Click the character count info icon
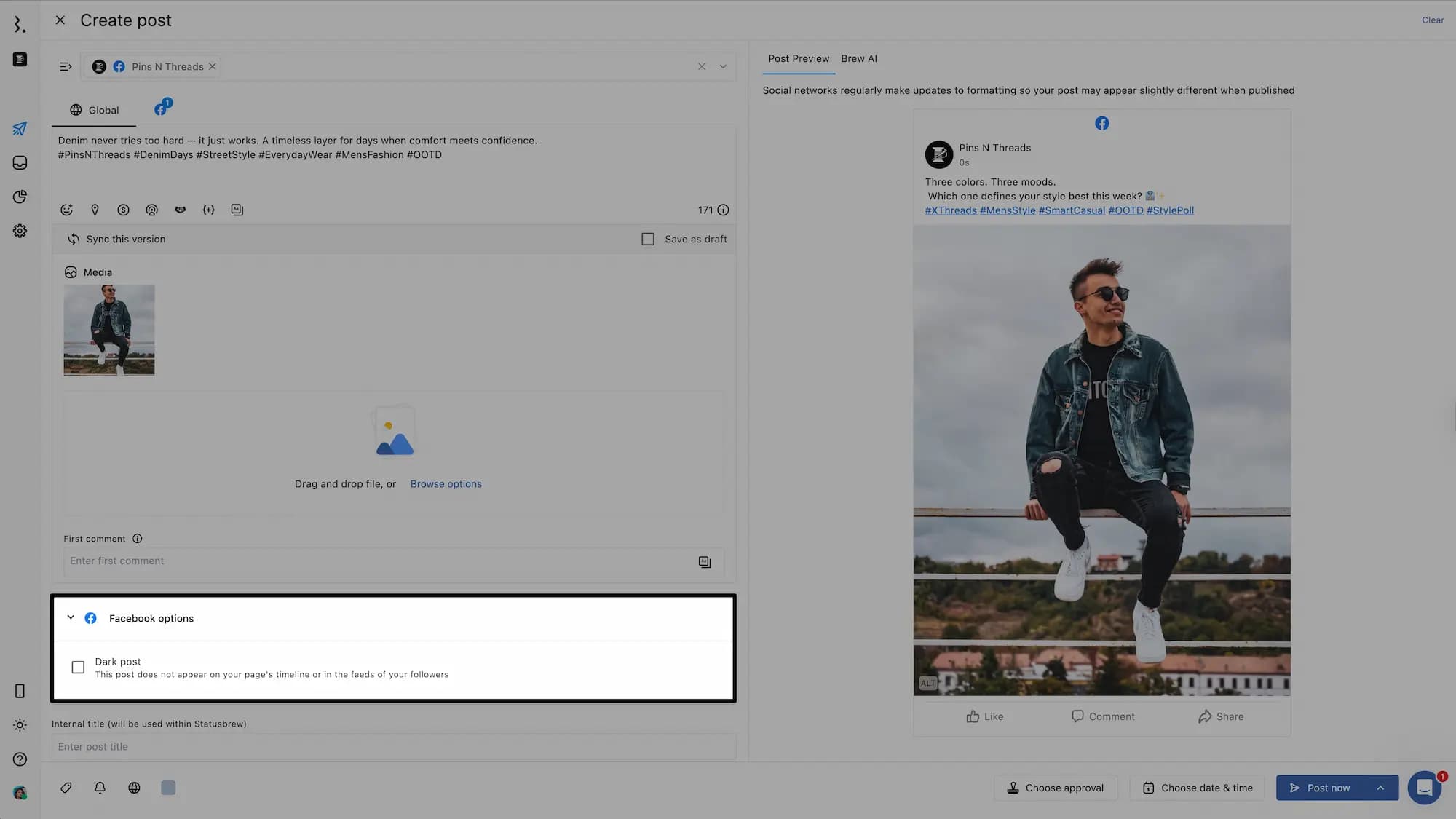Viewport: 1456px width, 819px height. 723,210
